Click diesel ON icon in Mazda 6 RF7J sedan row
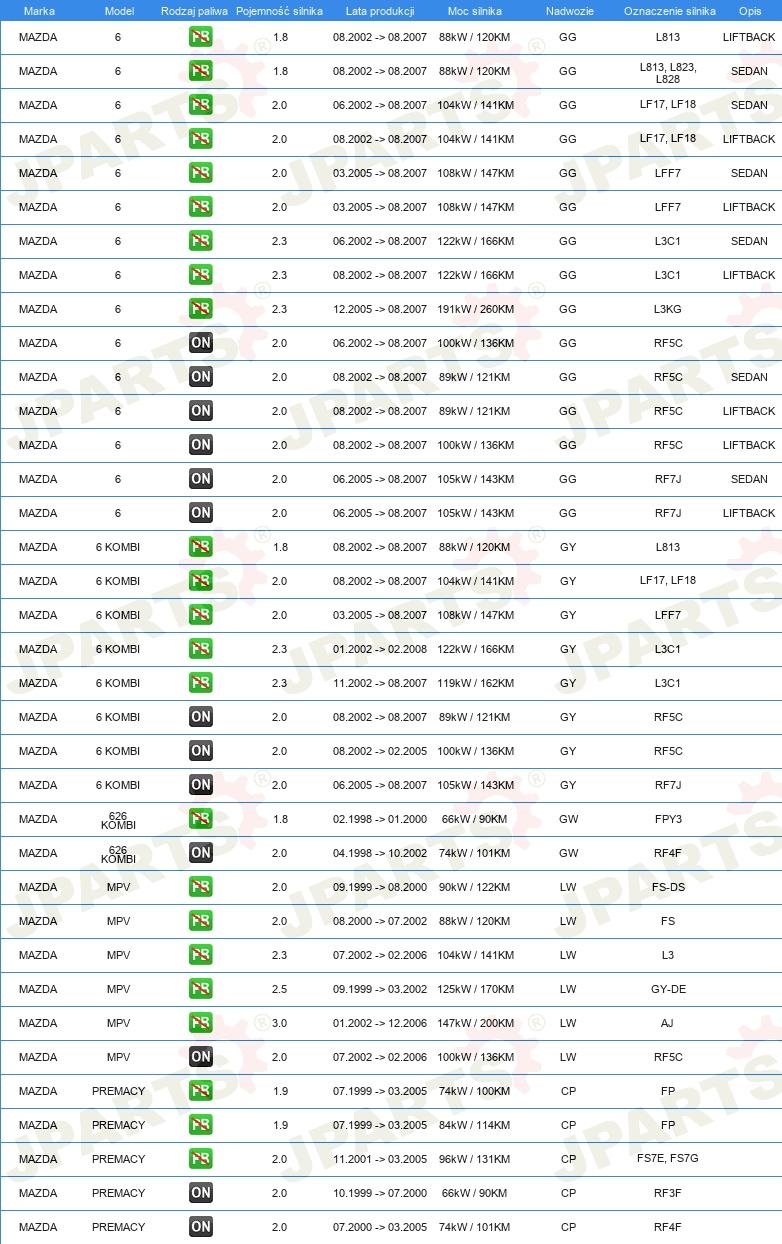The height and width of the screenshot is (1244, 782). click(x=201, y=479)
